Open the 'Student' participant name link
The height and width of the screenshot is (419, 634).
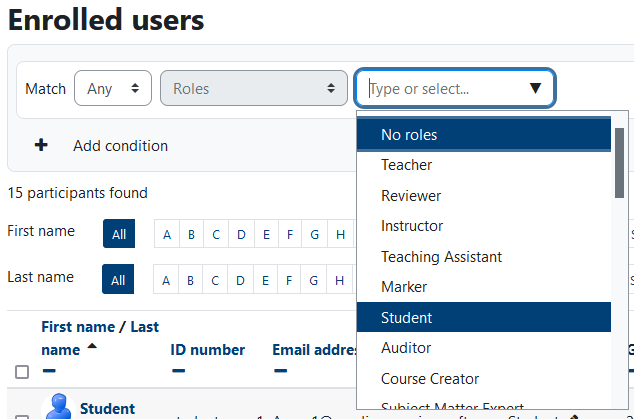pos(107,409)
